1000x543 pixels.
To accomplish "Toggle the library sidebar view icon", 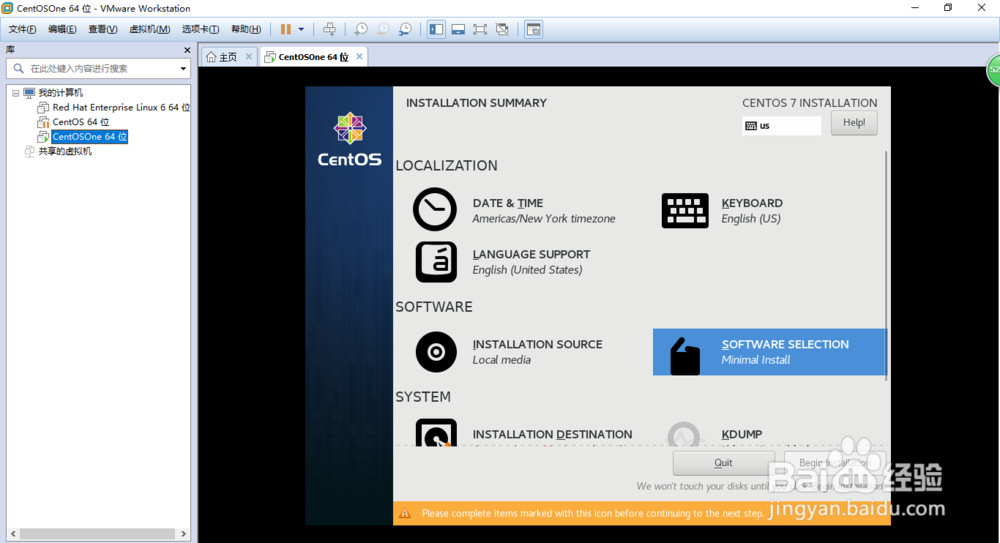I will click(x=436, y=29).
